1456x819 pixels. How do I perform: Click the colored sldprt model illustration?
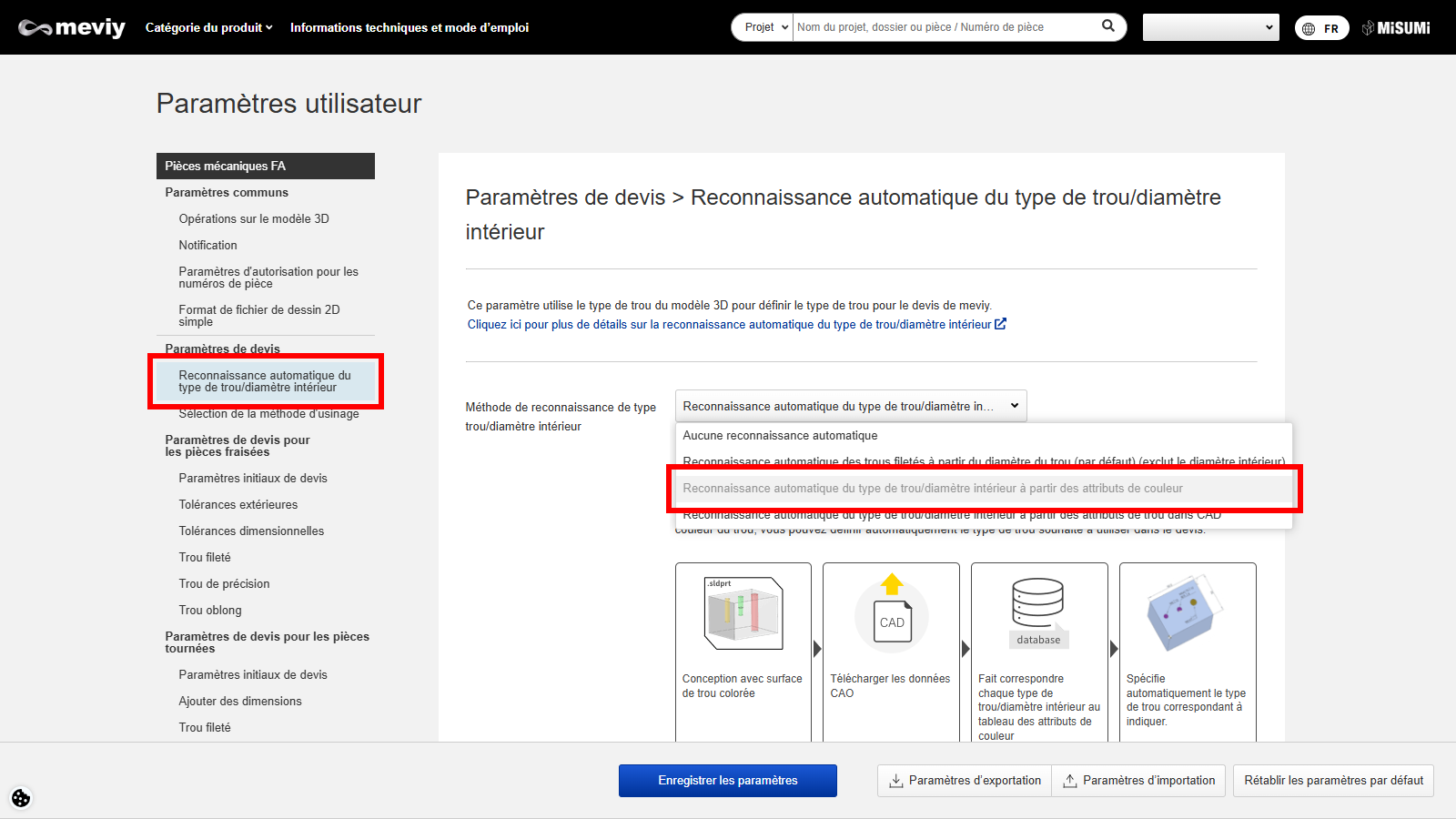743,612
